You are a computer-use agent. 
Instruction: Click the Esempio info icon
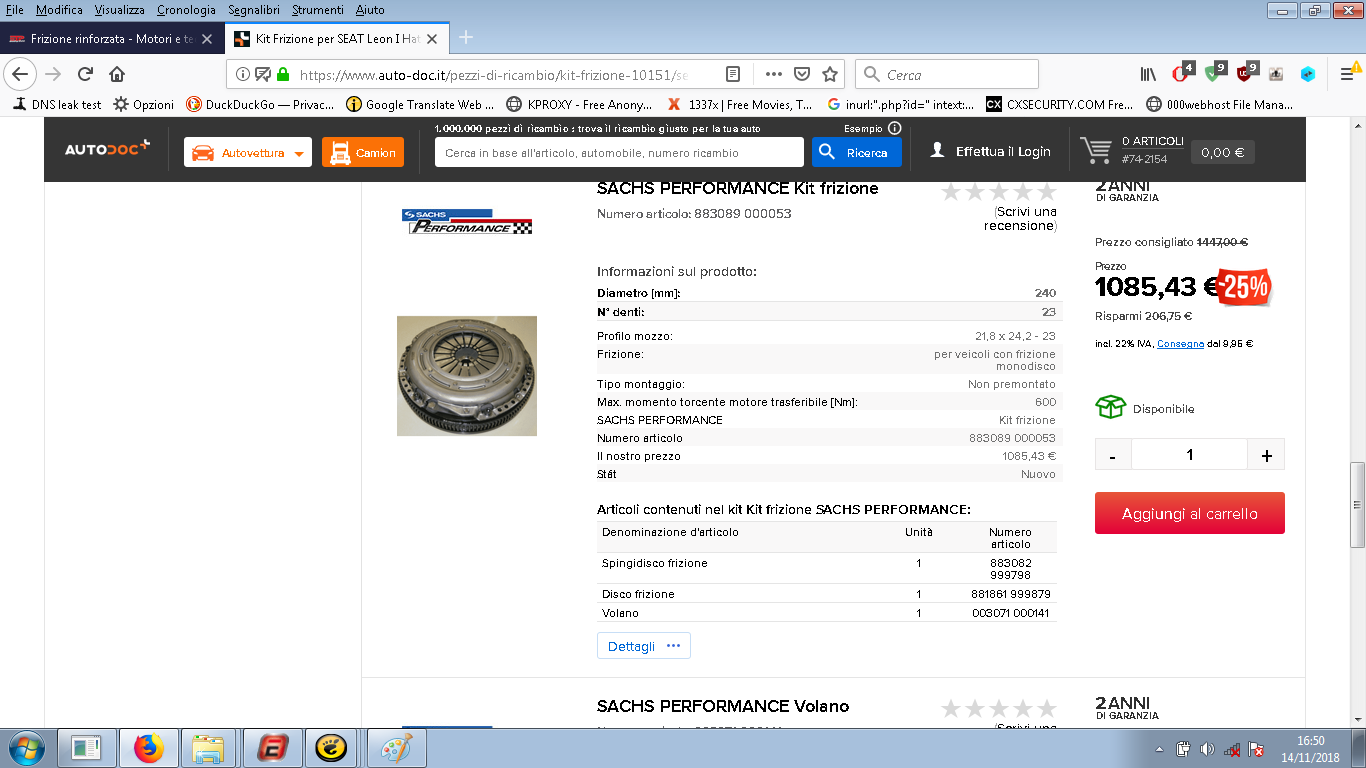coord(894,128)
